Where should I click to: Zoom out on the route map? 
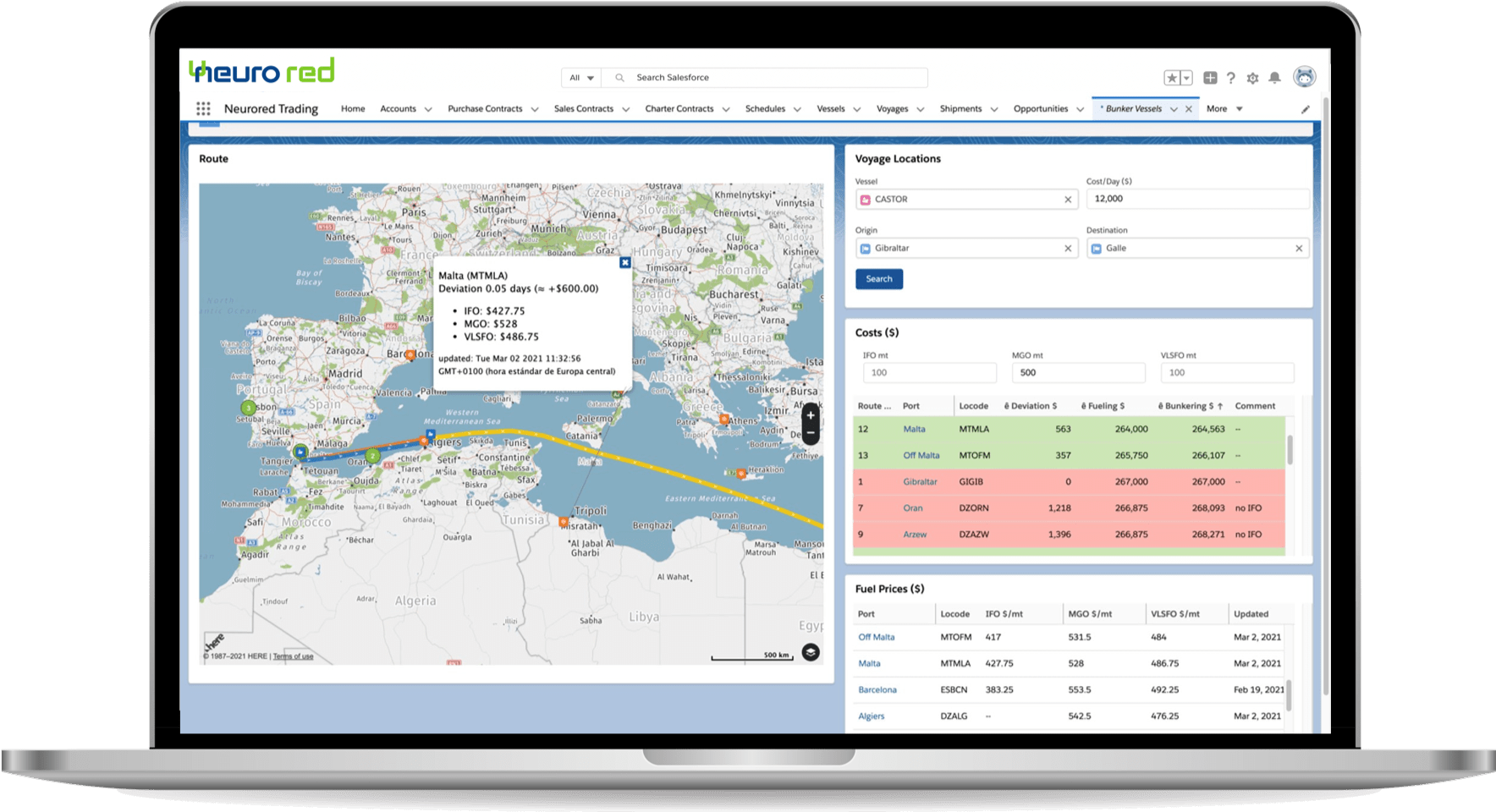pyautogui.click(x=810, y=433)
